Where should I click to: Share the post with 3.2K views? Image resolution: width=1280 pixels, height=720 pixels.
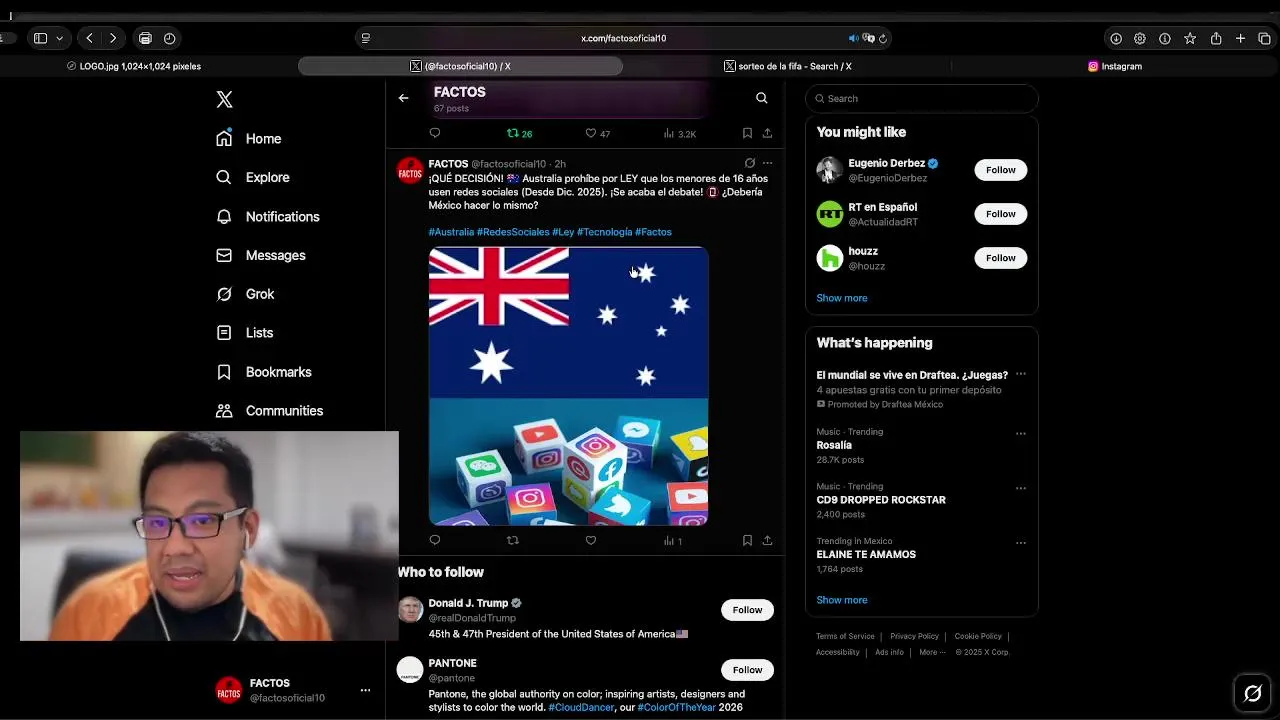(x=767, y=133)
